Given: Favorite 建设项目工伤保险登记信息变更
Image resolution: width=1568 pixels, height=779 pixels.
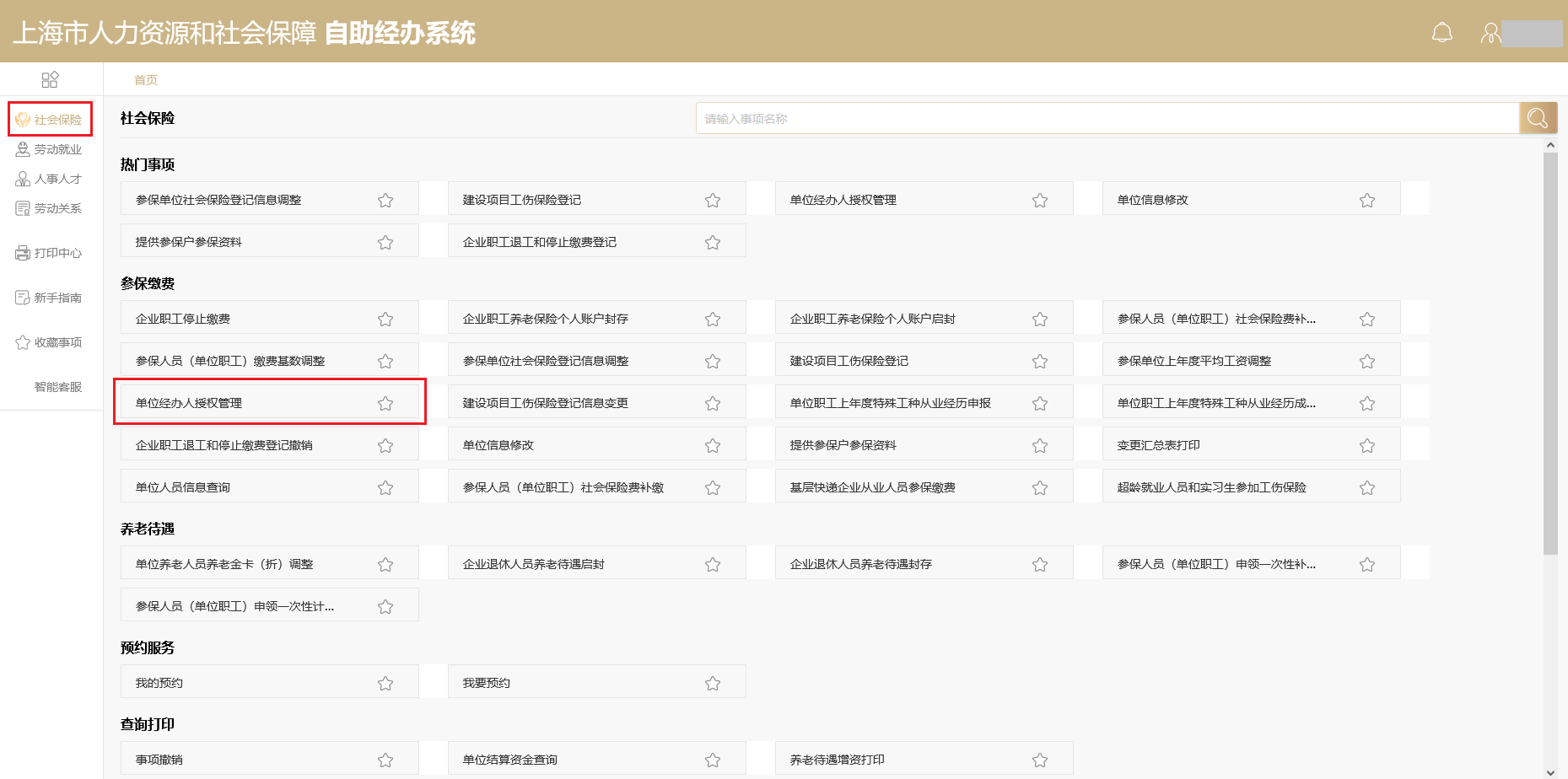Looking at the screenshot, I should 713,403.
